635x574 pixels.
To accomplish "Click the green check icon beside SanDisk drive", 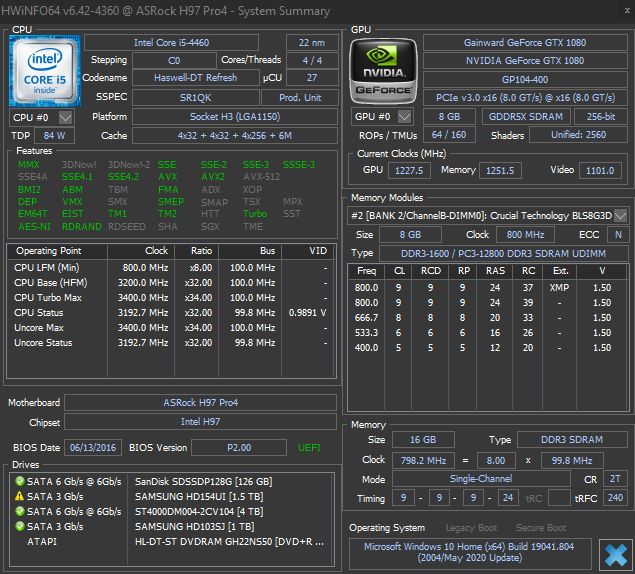I will point(19,481).
